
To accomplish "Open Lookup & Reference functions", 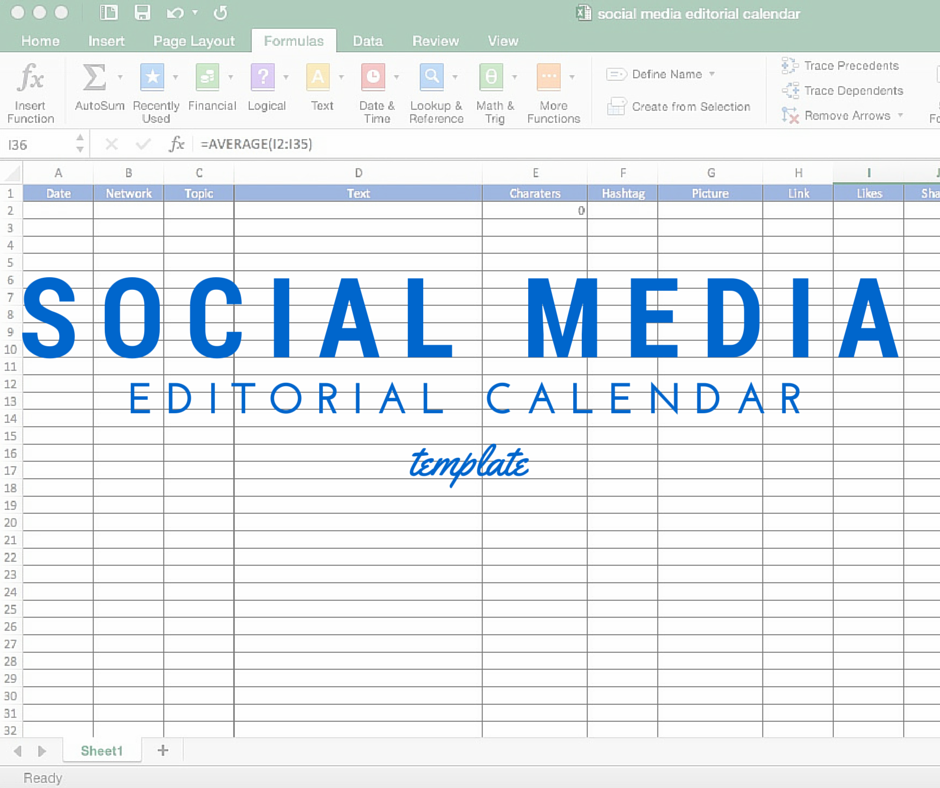I will [432, 77].
